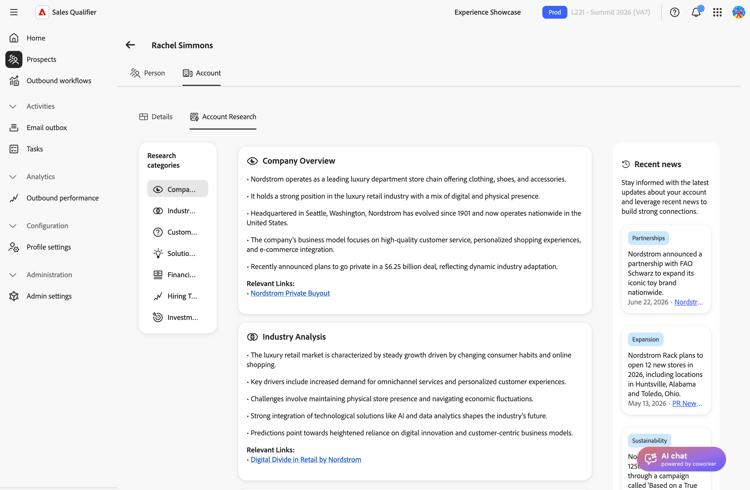Click the Recent news heading

tap(657, 164)
